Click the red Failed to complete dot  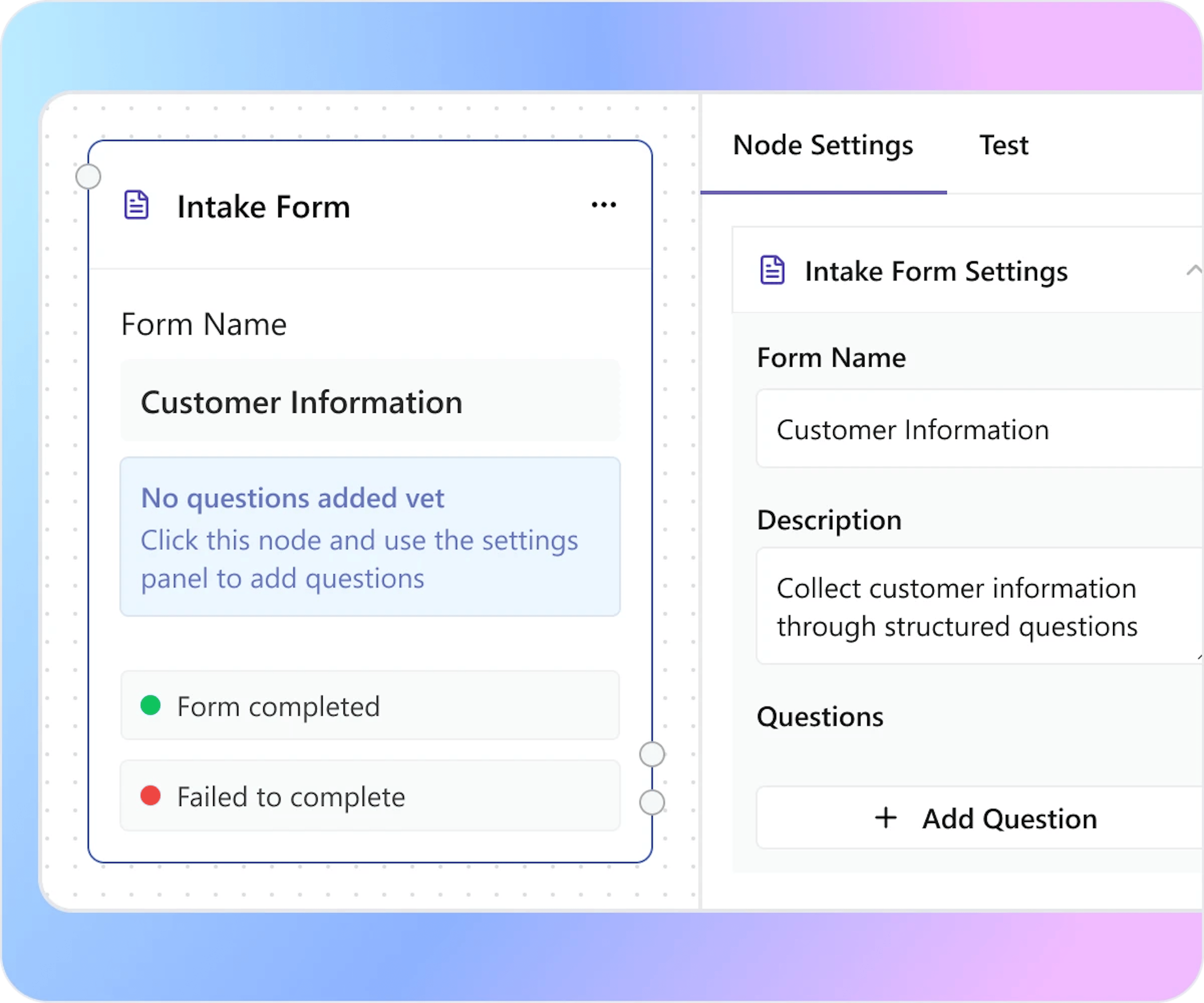(x=150, y=796)
